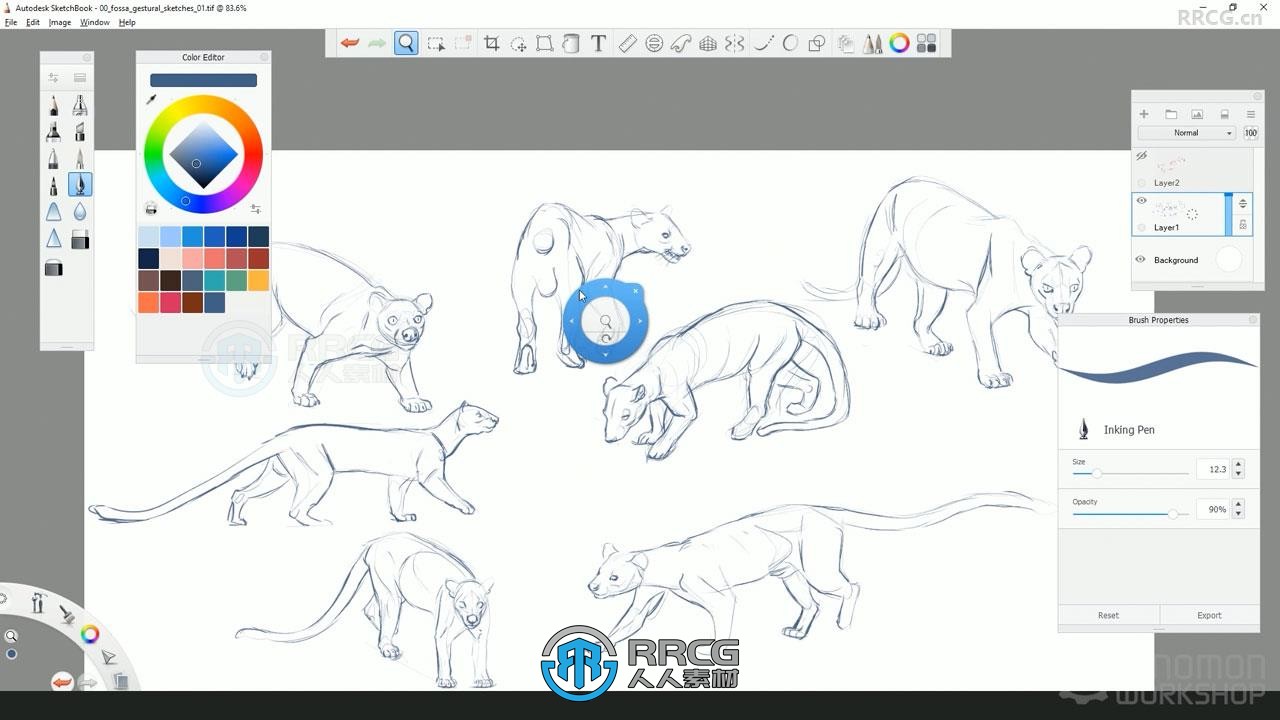Decrease brush Opacity with down stepper arrow

tap(1238, 514)
